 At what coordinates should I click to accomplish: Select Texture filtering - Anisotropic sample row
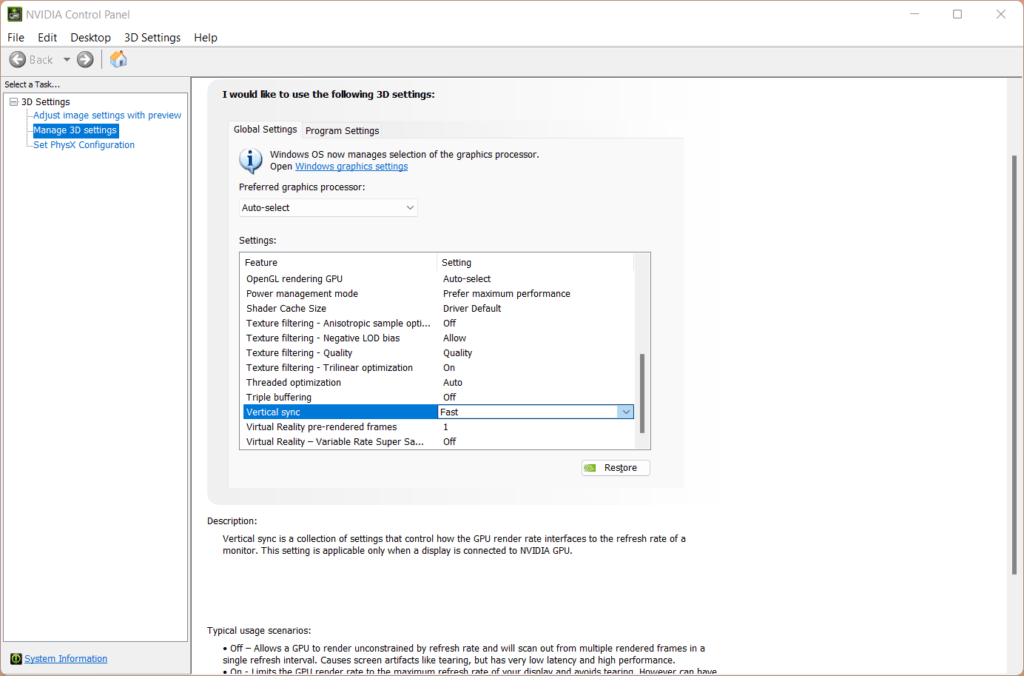pyautogui.click(x=438, y=323)
